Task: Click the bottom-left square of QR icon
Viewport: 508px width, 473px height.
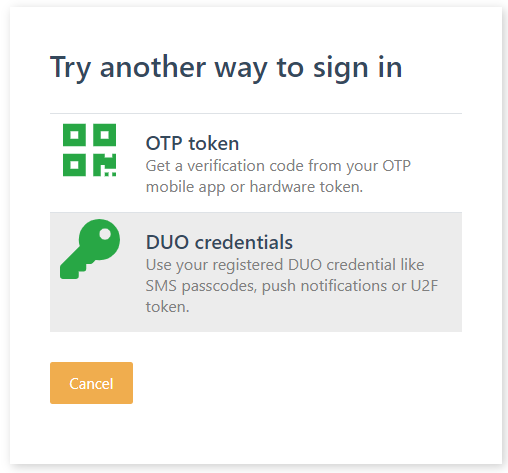Action: (74, 165)
